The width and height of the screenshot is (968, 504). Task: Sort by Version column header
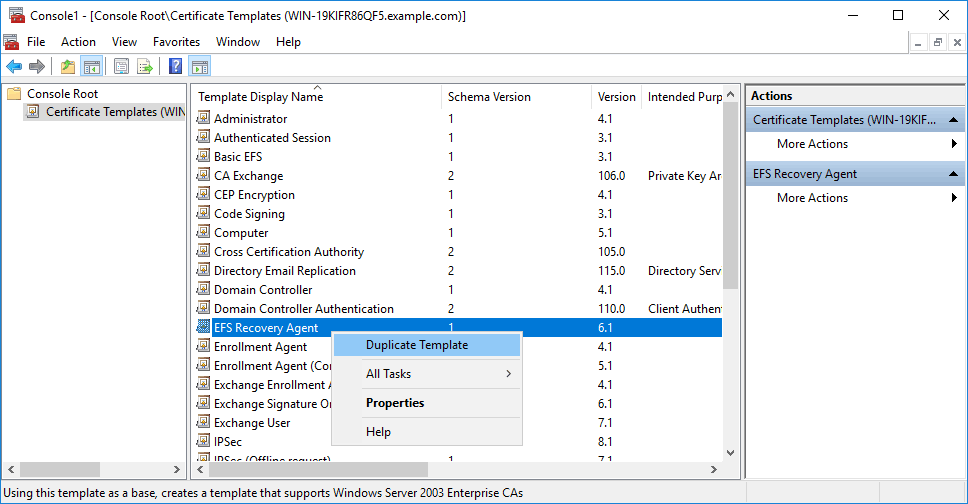point(617,96)
